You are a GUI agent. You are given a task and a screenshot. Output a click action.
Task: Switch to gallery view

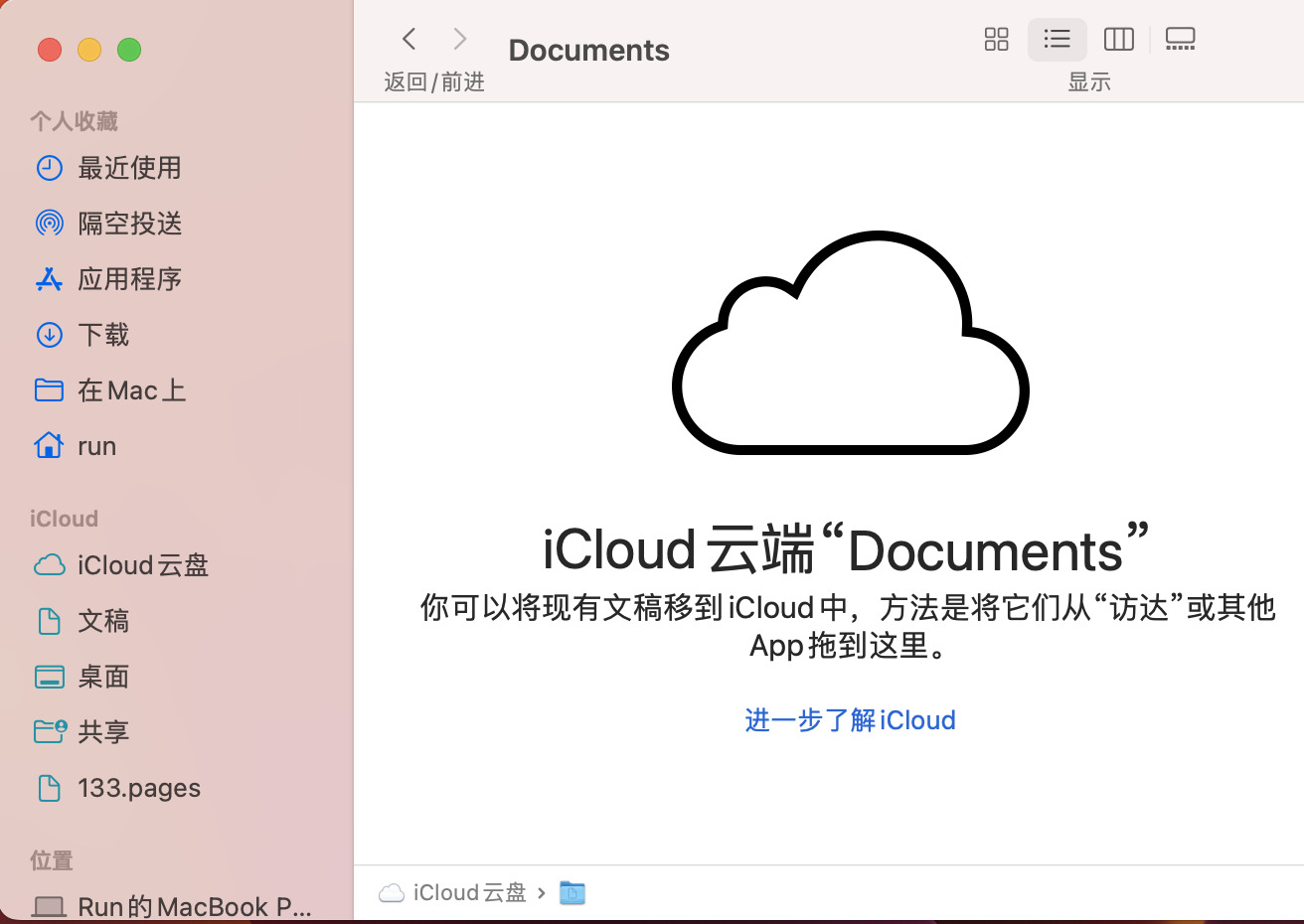coord(1180,40)
